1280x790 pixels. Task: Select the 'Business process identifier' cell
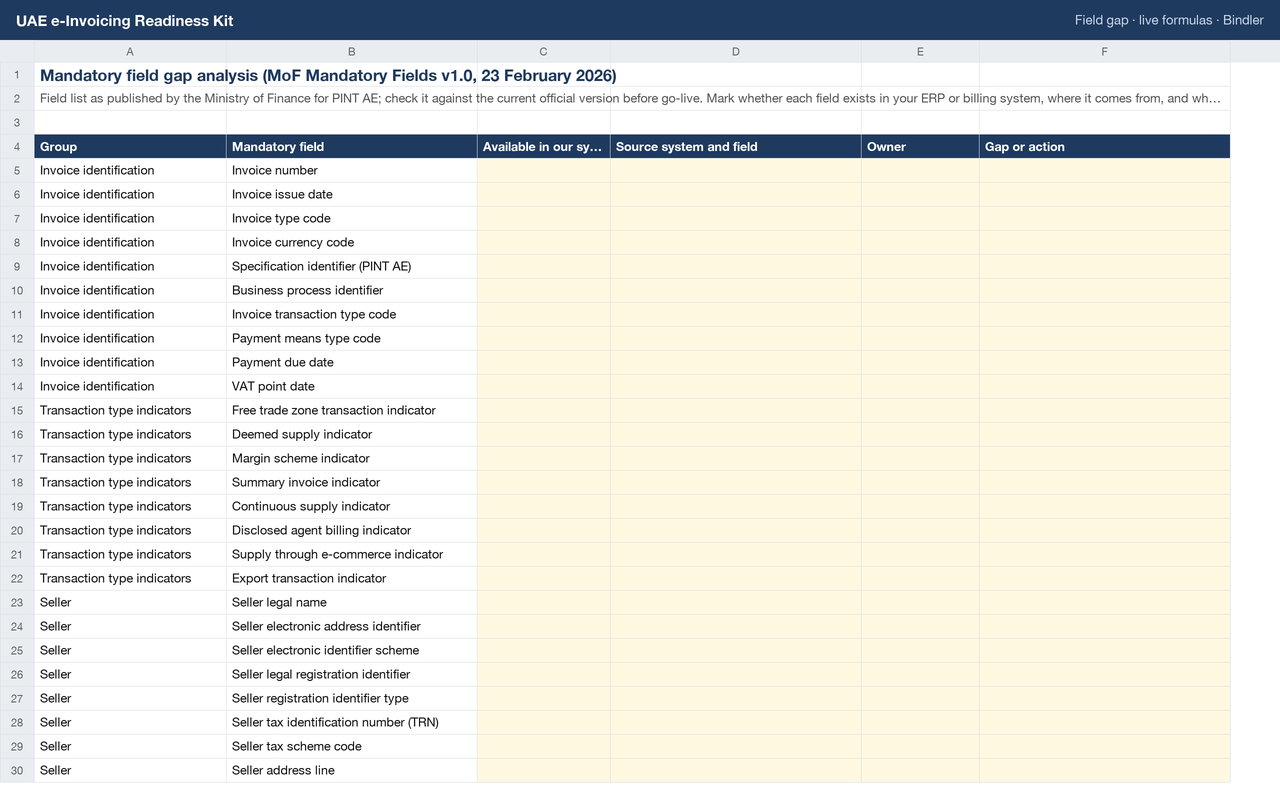click(x=351, y=290)
